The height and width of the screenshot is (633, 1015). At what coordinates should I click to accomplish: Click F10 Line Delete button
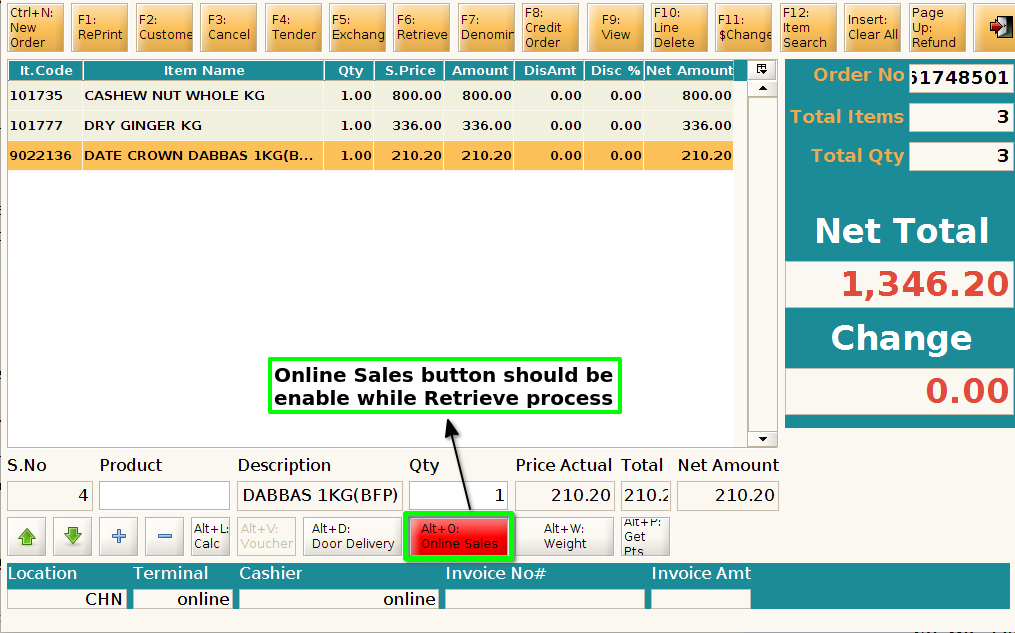click(679, 27)
